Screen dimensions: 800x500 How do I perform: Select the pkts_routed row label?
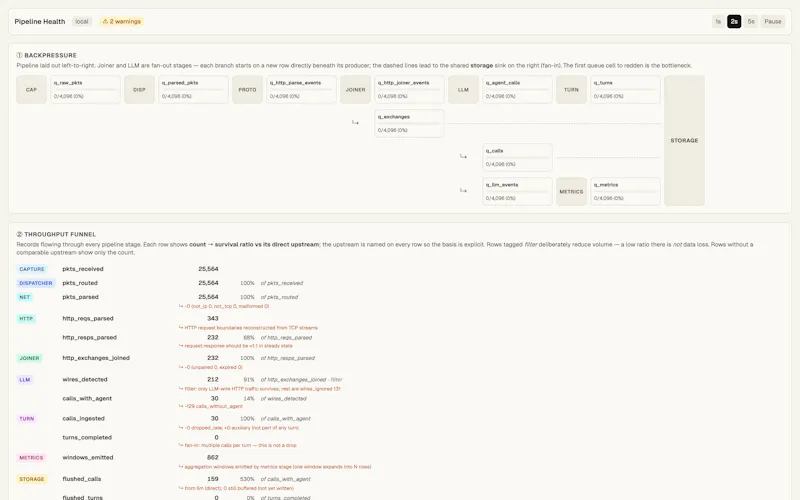point(80,283)
